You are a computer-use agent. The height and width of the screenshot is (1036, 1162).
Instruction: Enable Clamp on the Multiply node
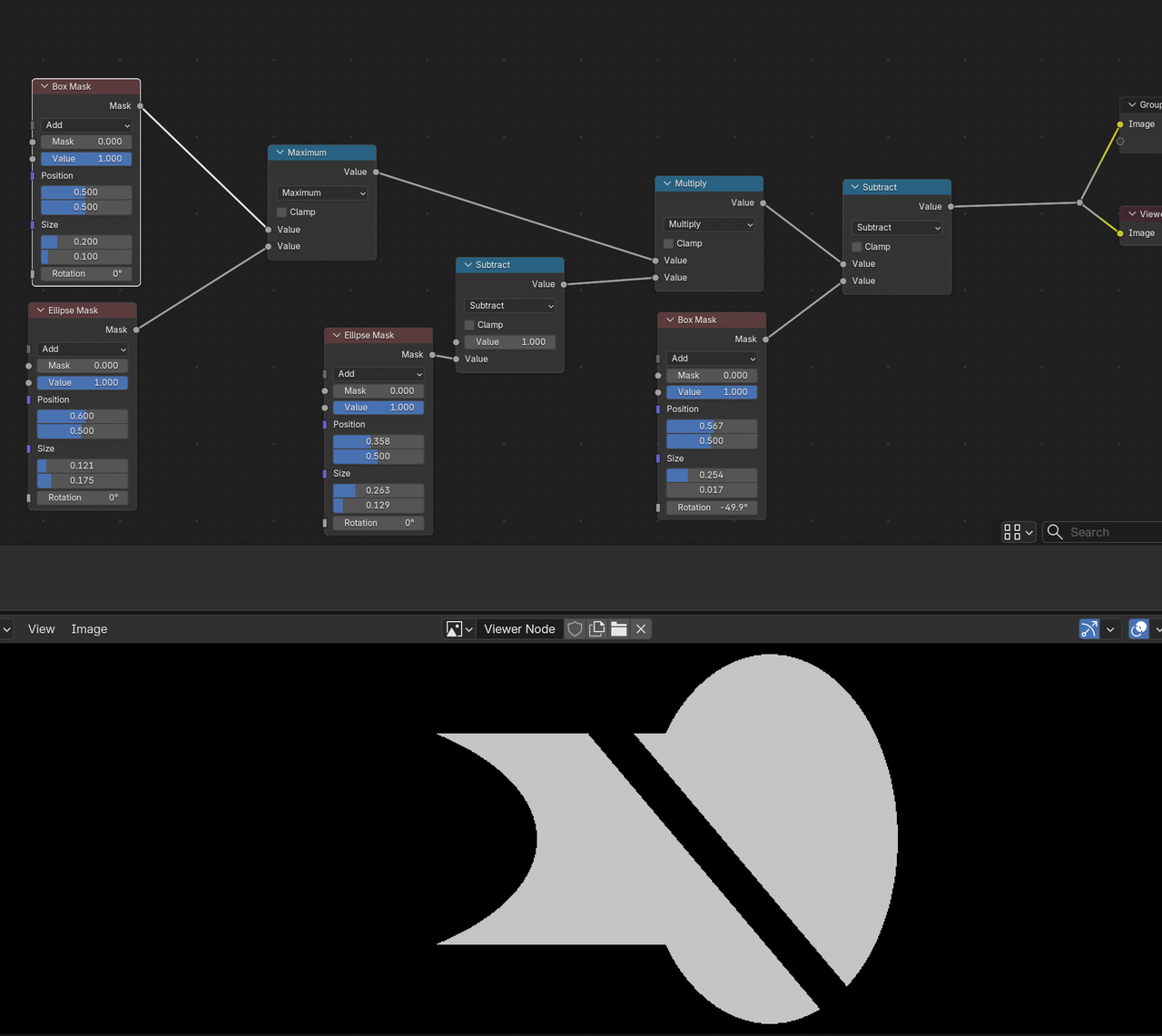click(x=668, y=243)
